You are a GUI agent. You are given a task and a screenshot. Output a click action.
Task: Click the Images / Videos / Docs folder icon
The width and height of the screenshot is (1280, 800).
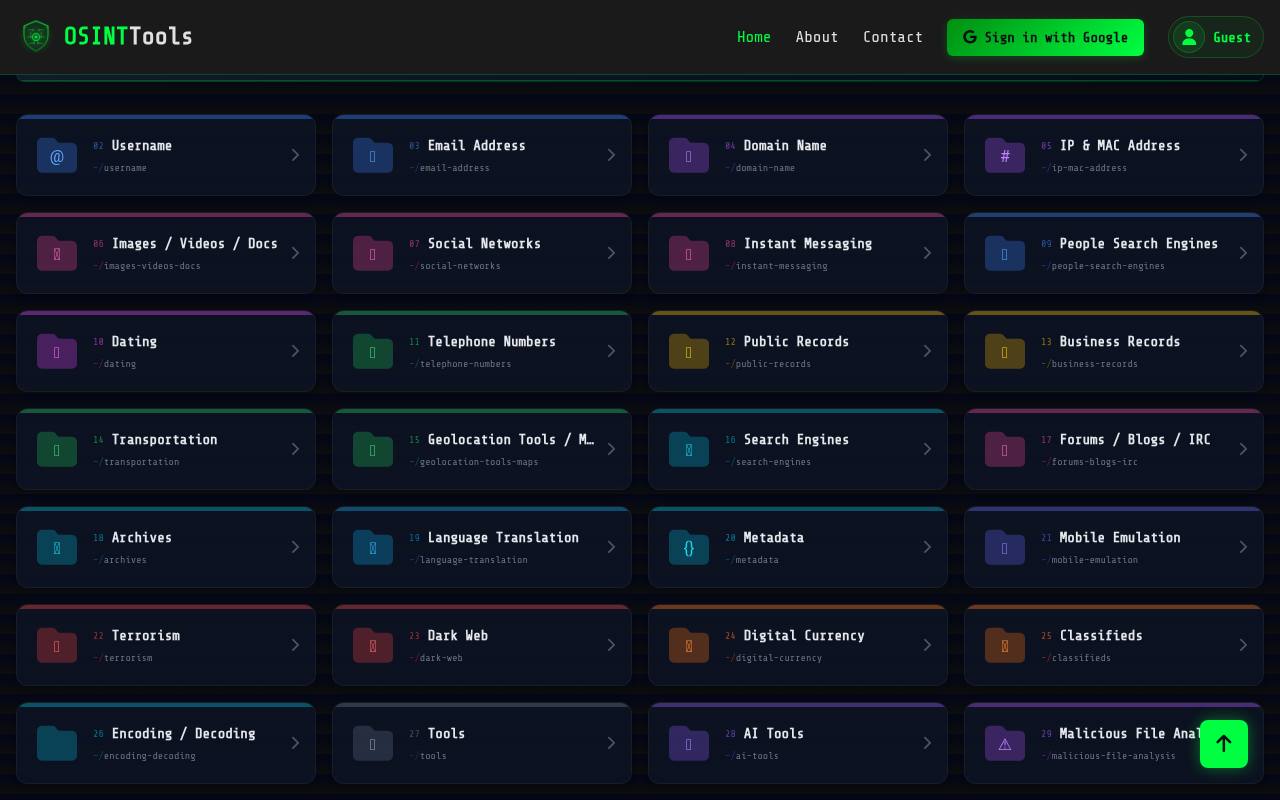[57, 253]
